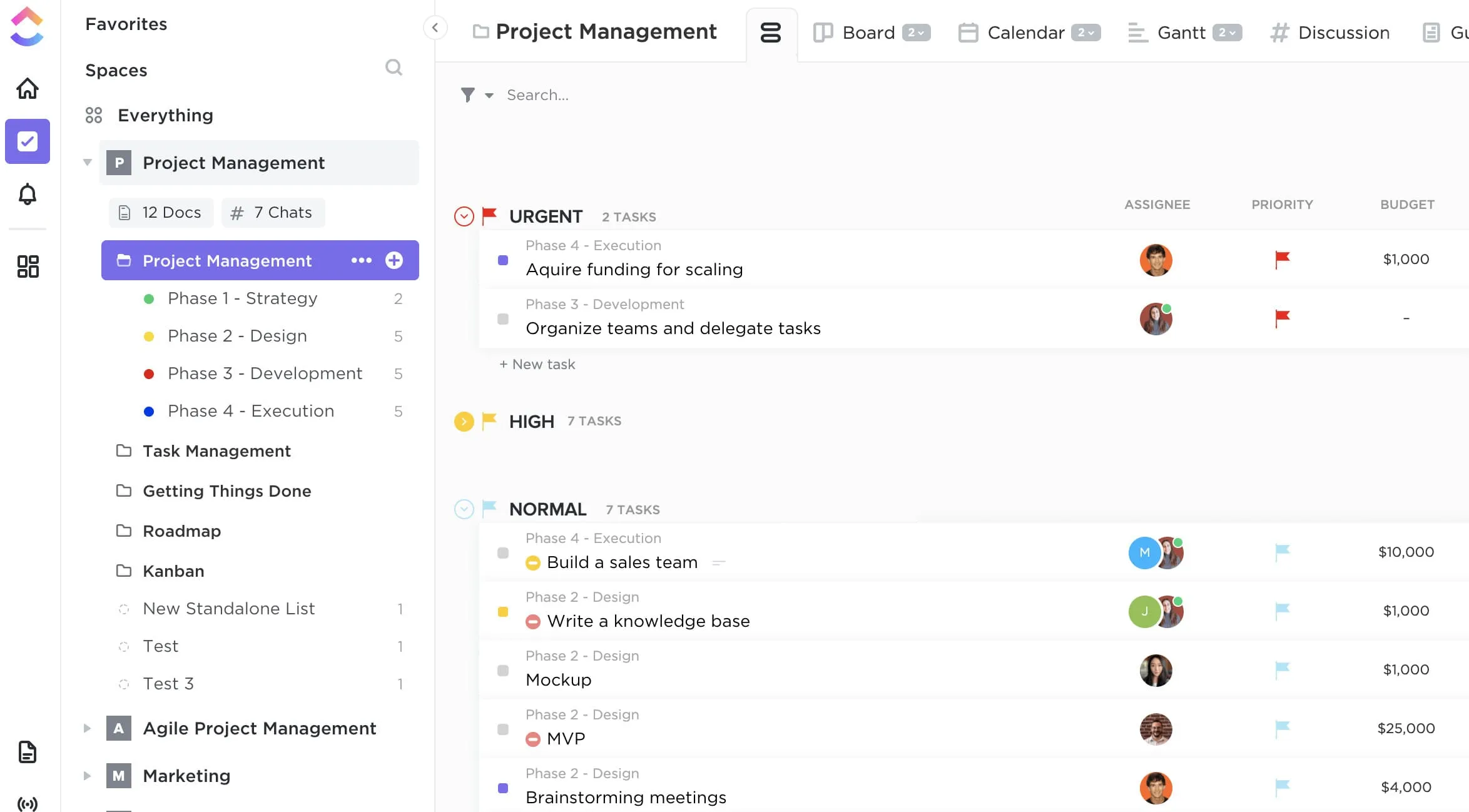Expand the Project Management space
The height and width of the screenshot is (812, 1469).
click(88, 163)
